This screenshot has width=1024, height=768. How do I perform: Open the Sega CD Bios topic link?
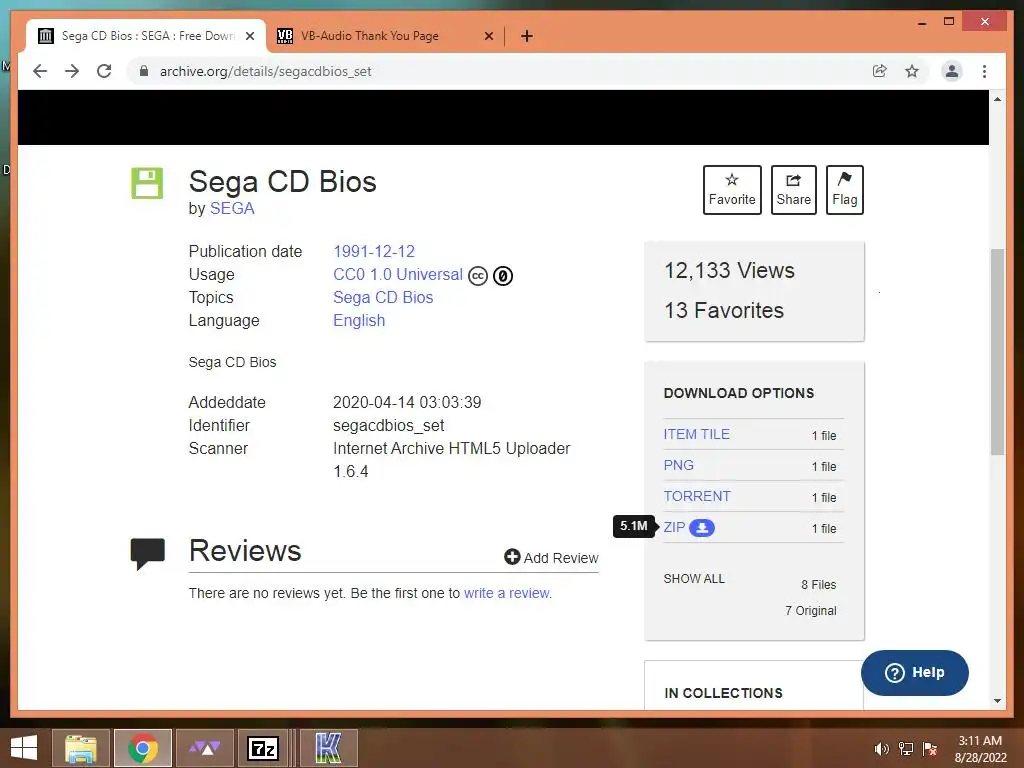click(x=383, y=297)
